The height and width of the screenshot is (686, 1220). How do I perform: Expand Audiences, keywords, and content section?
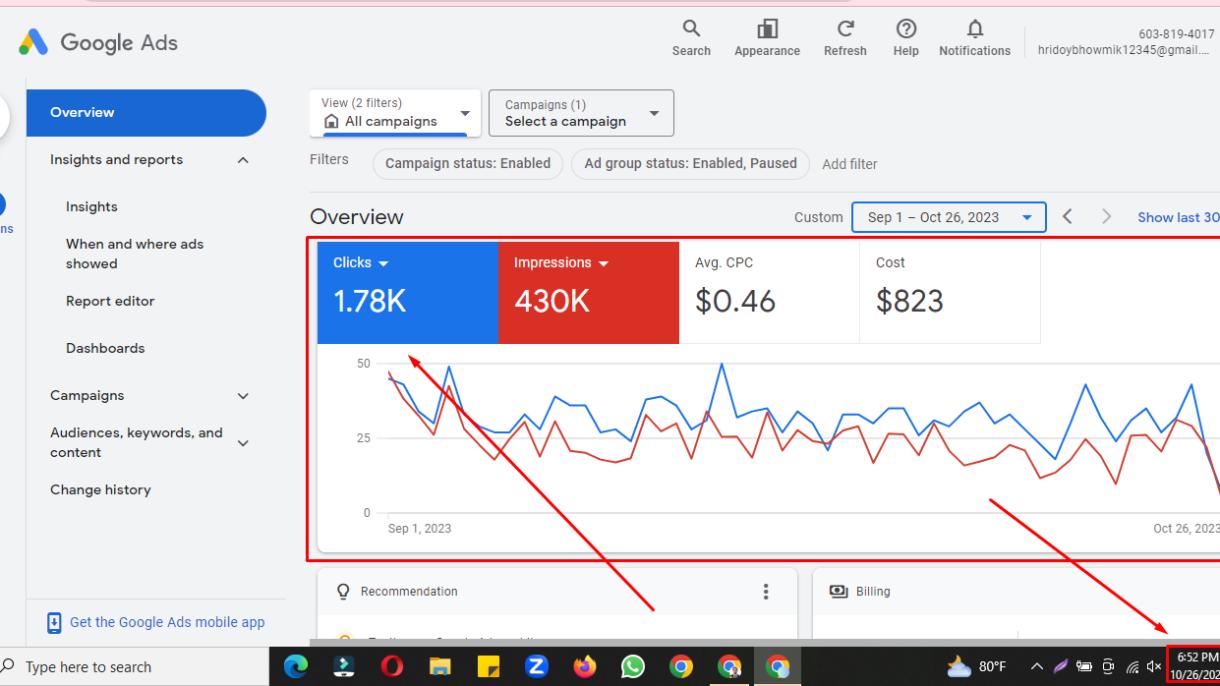243,443
